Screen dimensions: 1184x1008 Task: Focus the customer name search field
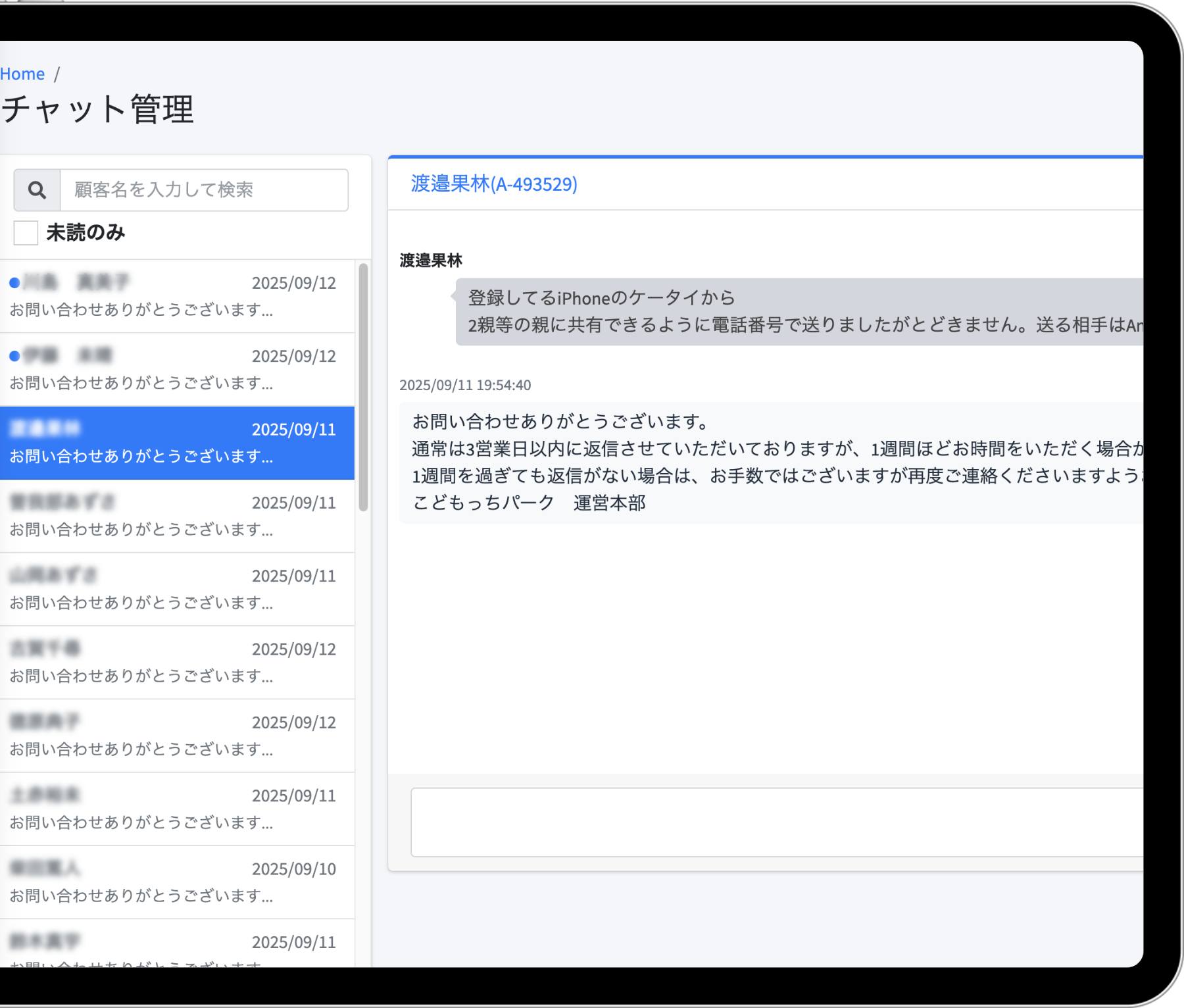(204, 190)
